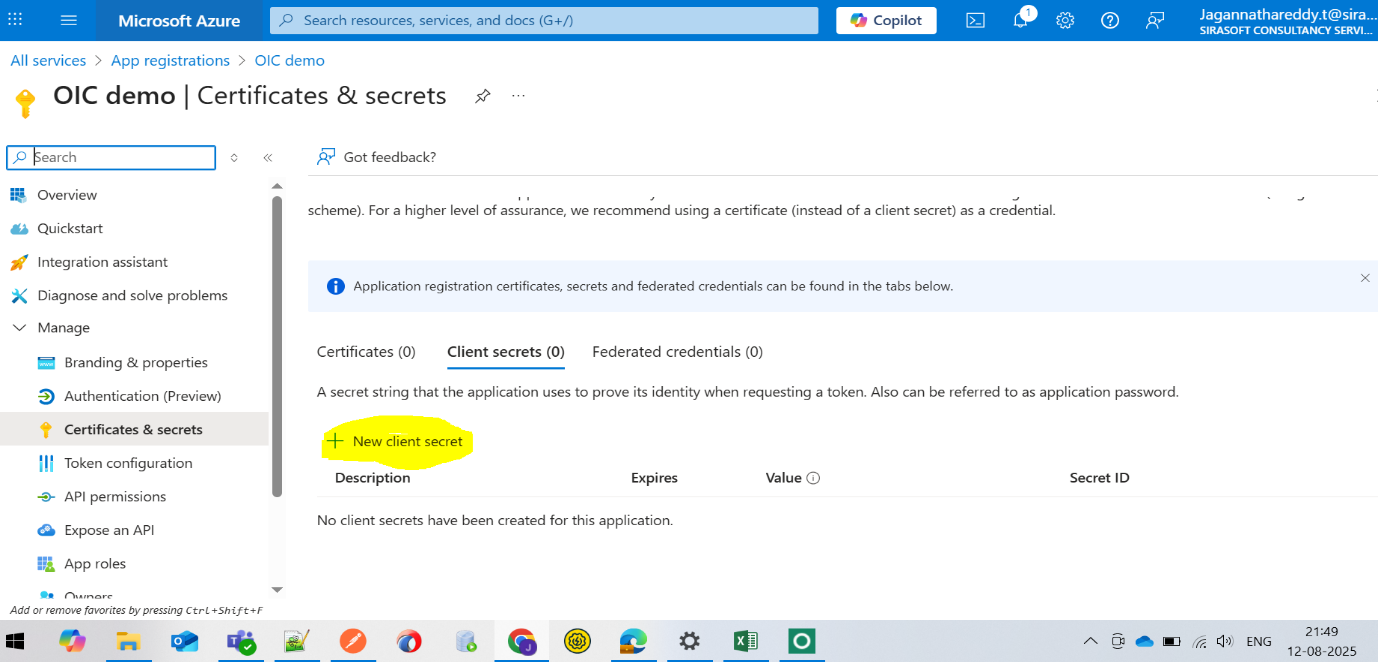
Task: Open portal settings gear icon
Action: (1065, 20)
